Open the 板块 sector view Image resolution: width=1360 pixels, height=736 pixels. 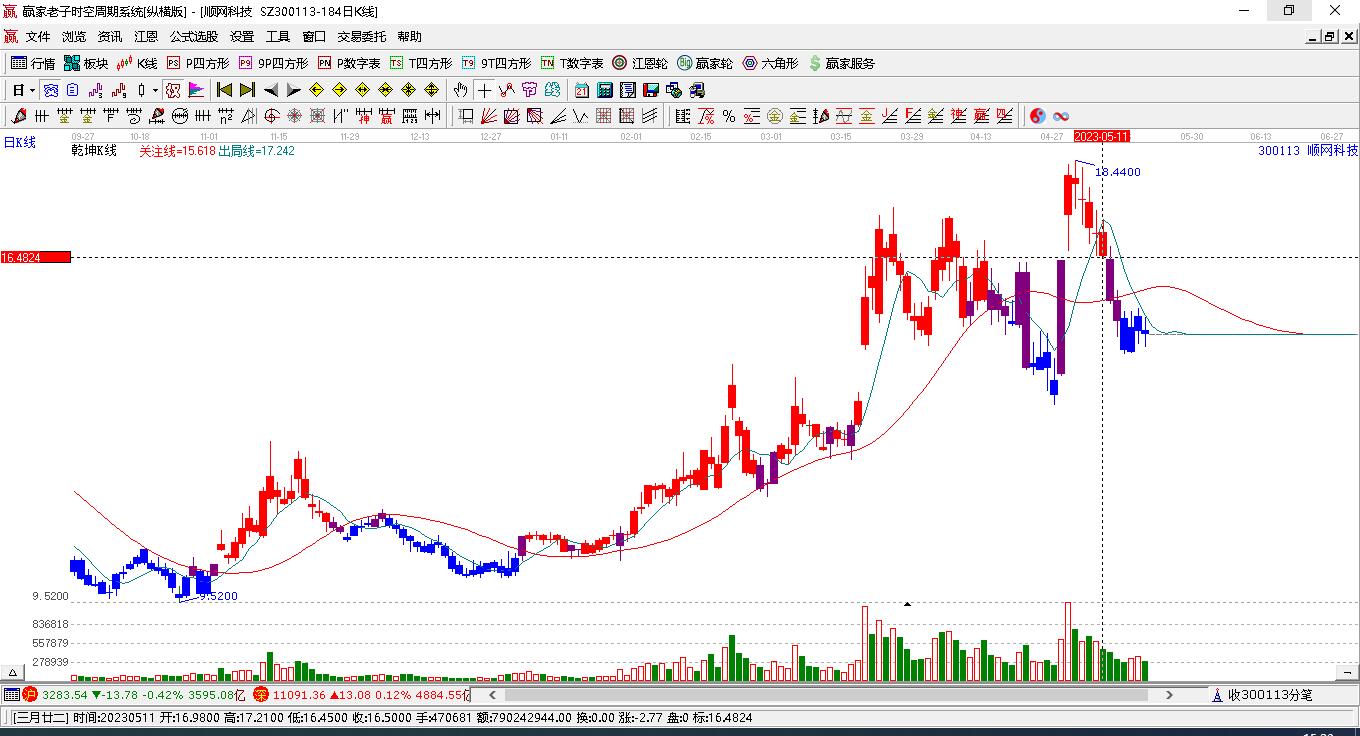pos(86,63)
